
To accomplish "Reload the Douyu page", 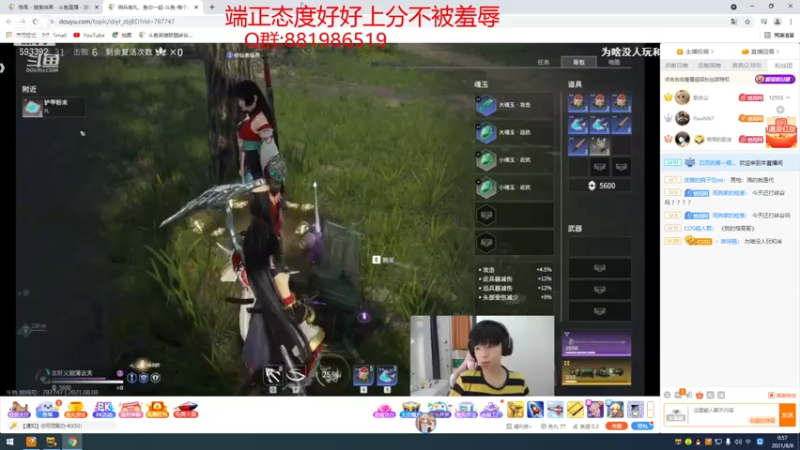I will click(x=35, y=22).
